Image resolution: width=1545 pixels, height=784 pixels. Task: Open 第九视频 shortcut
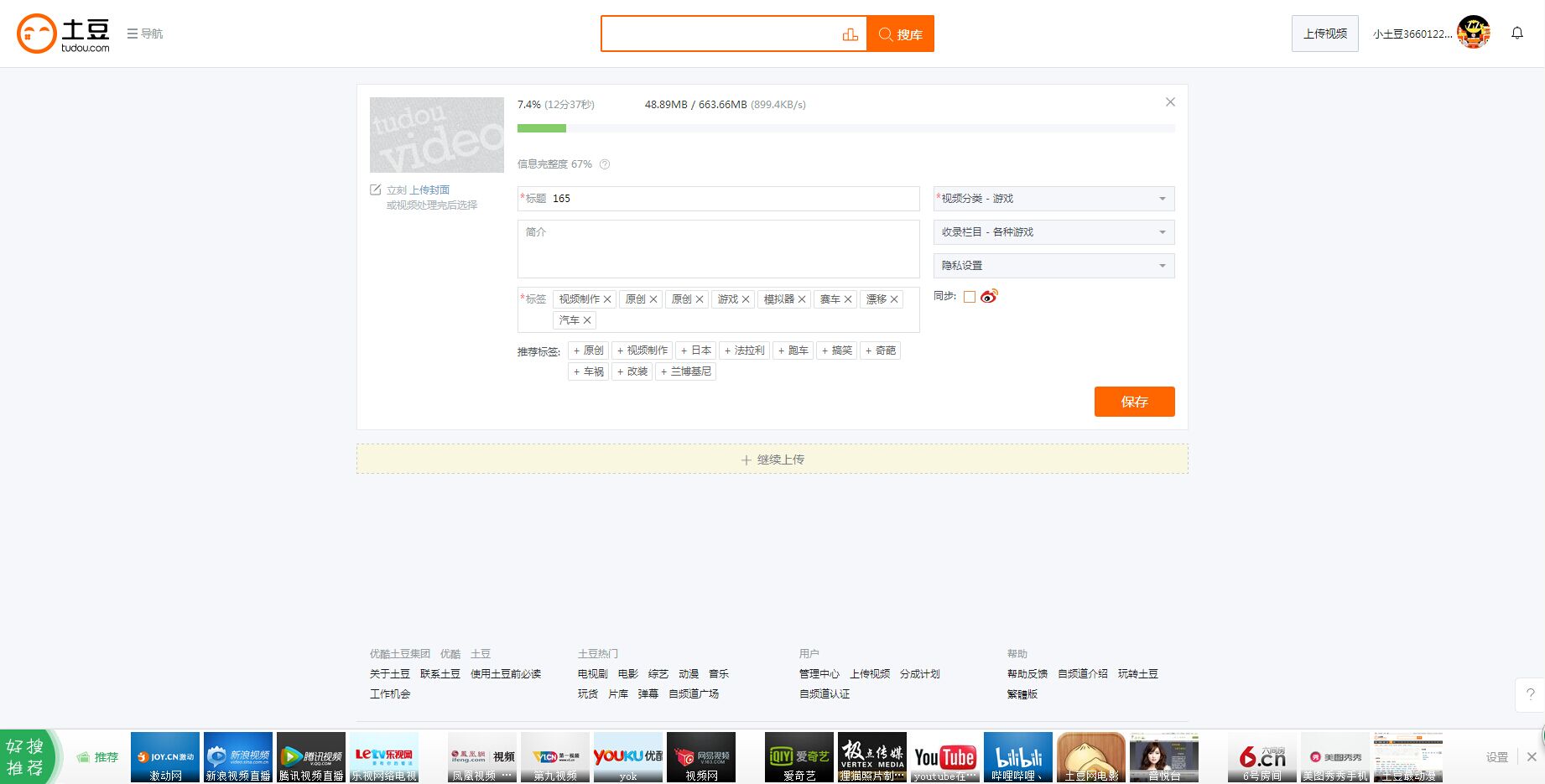[x=555, y=757]
